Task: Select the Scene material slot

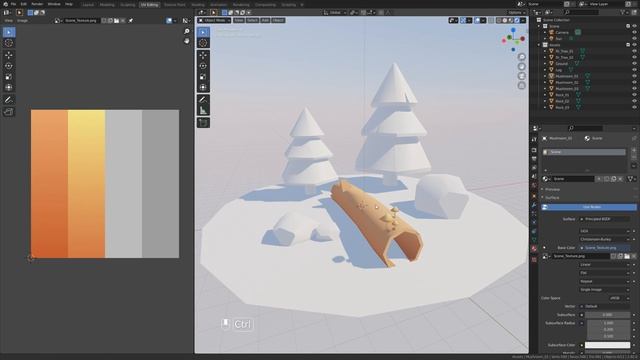Action: pos(584,152)
